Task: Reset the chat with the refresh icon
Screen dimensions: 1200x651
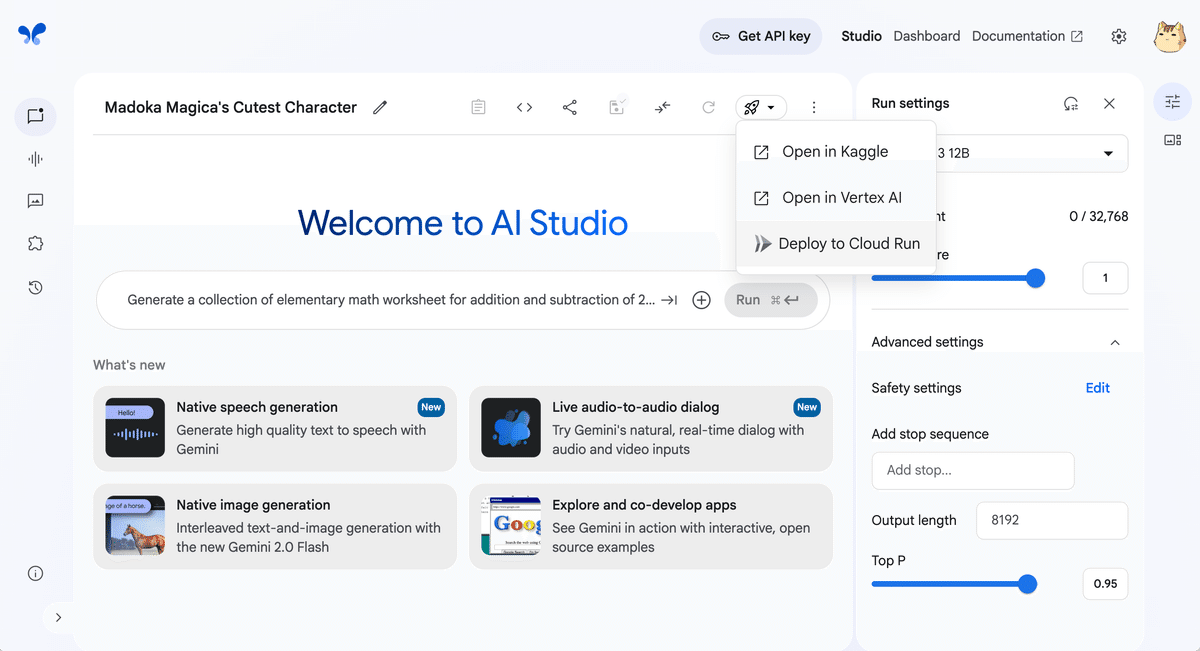Action: point(709,106)
